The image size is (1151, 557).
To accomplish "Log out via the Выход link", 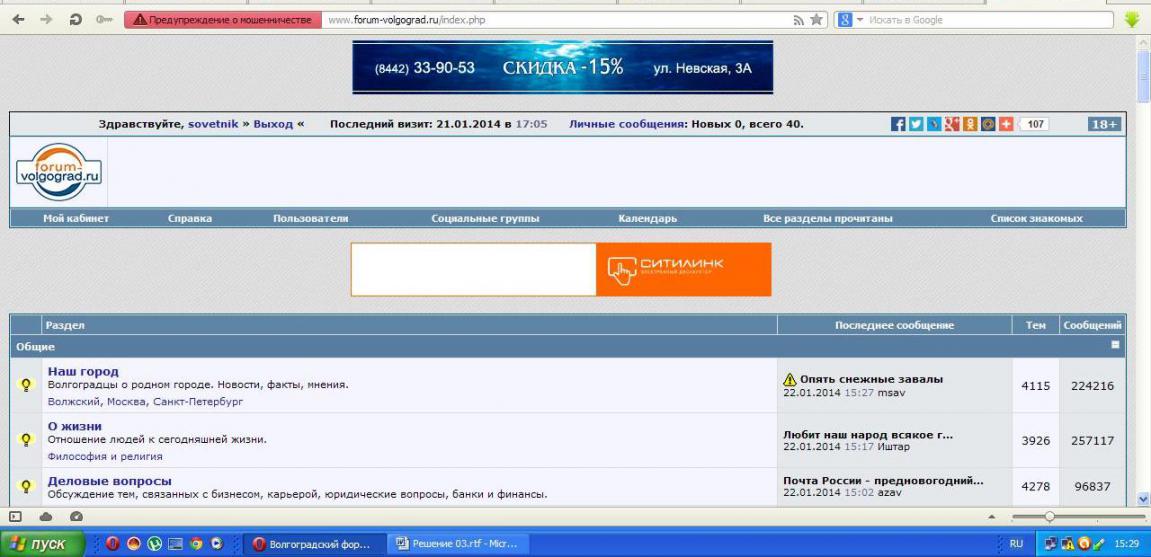I will pos(273,124).
